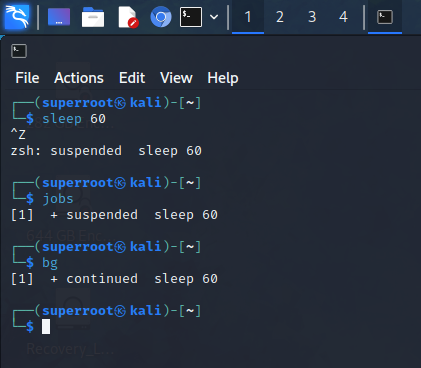The height and width of the screenshot is (368, 421).
Task: Launch the text editor panel icon
Action: coord(128,17)
